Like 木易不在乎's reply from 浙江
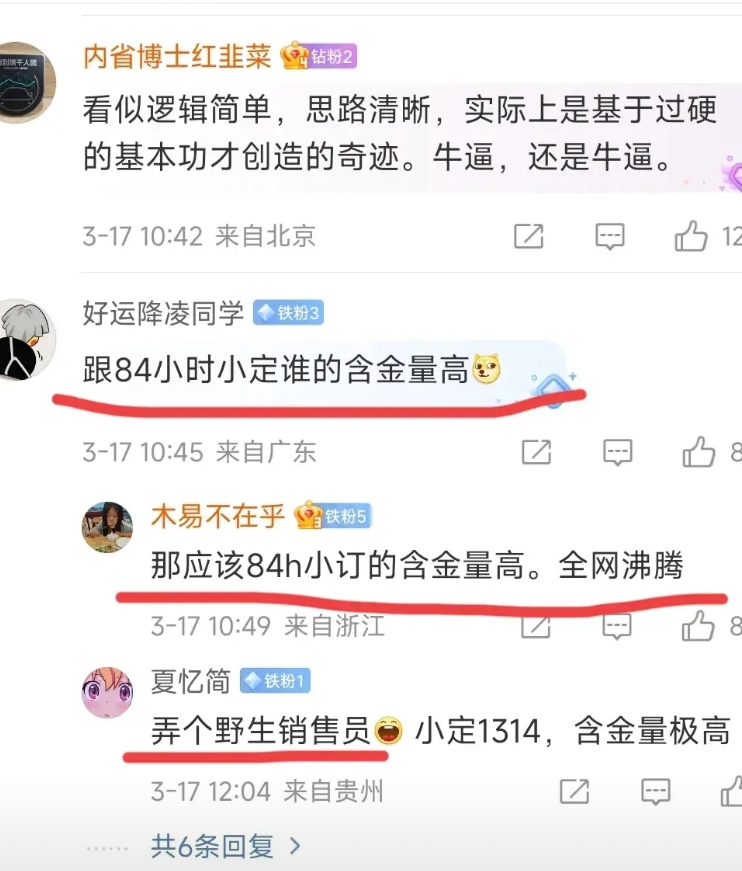Image resolution: width=742 pixels, height=871 pixels. coord(698,625)
